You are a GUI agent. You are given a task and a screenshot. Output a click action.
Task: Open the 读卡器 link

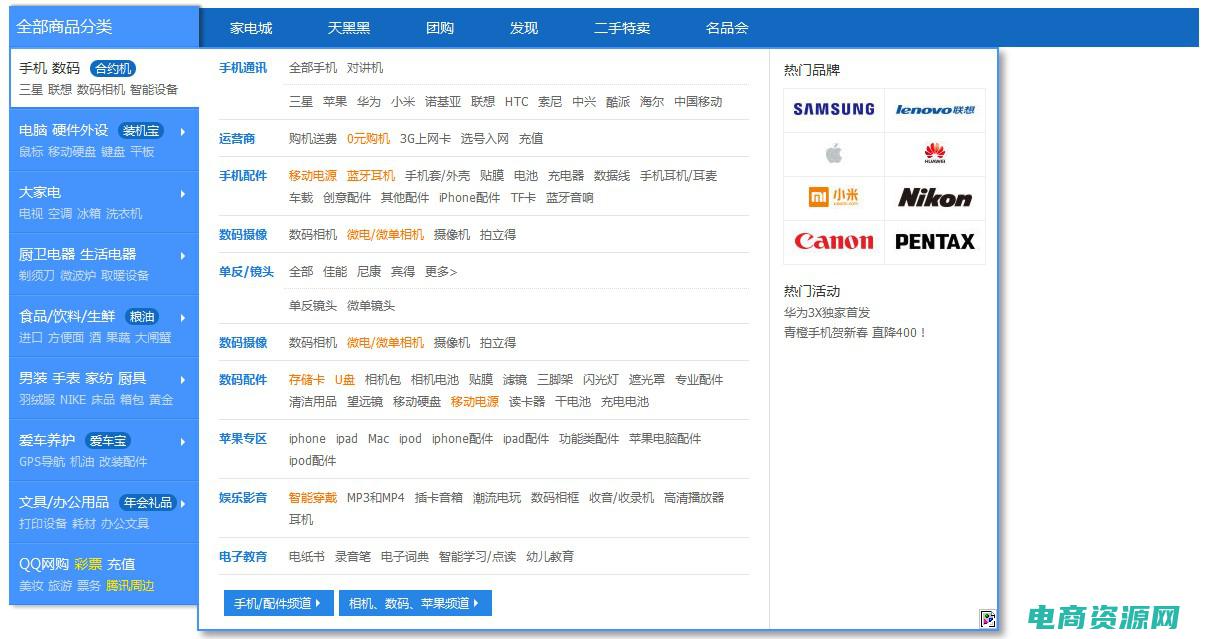(x=527, y=402)
